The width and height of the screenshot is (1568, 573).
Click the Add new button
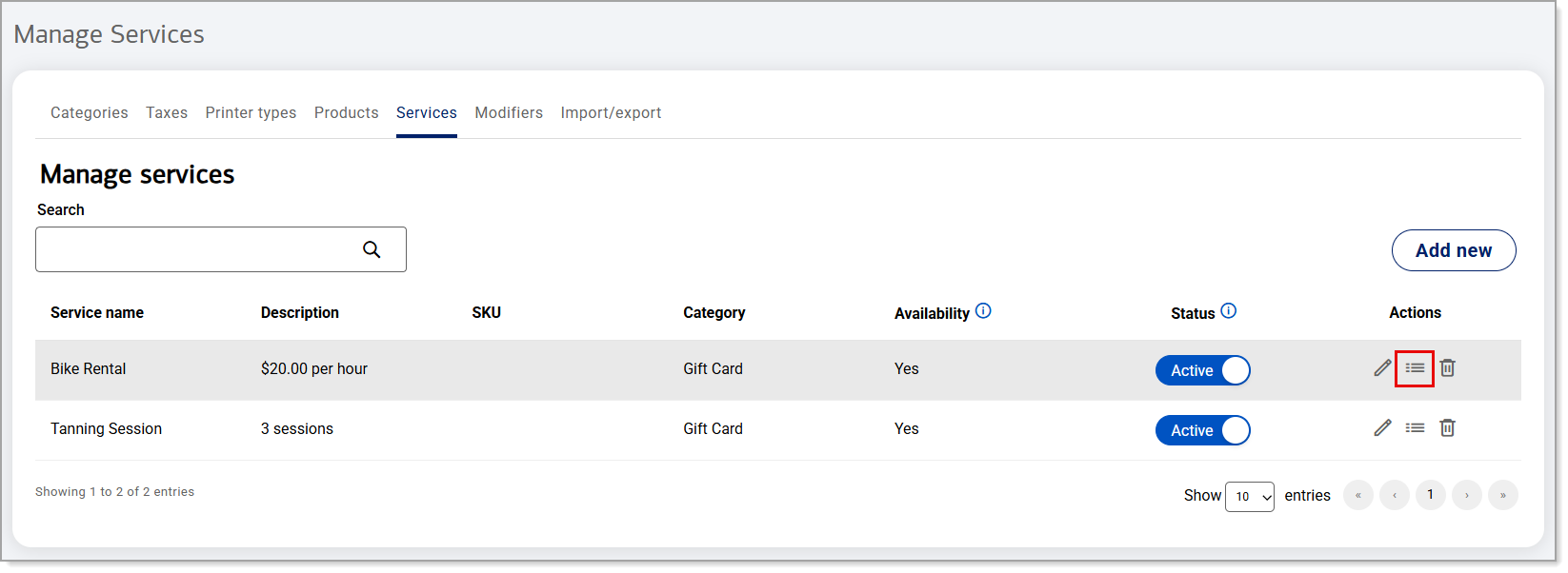pyautogui.click(x=1454, y=250)
